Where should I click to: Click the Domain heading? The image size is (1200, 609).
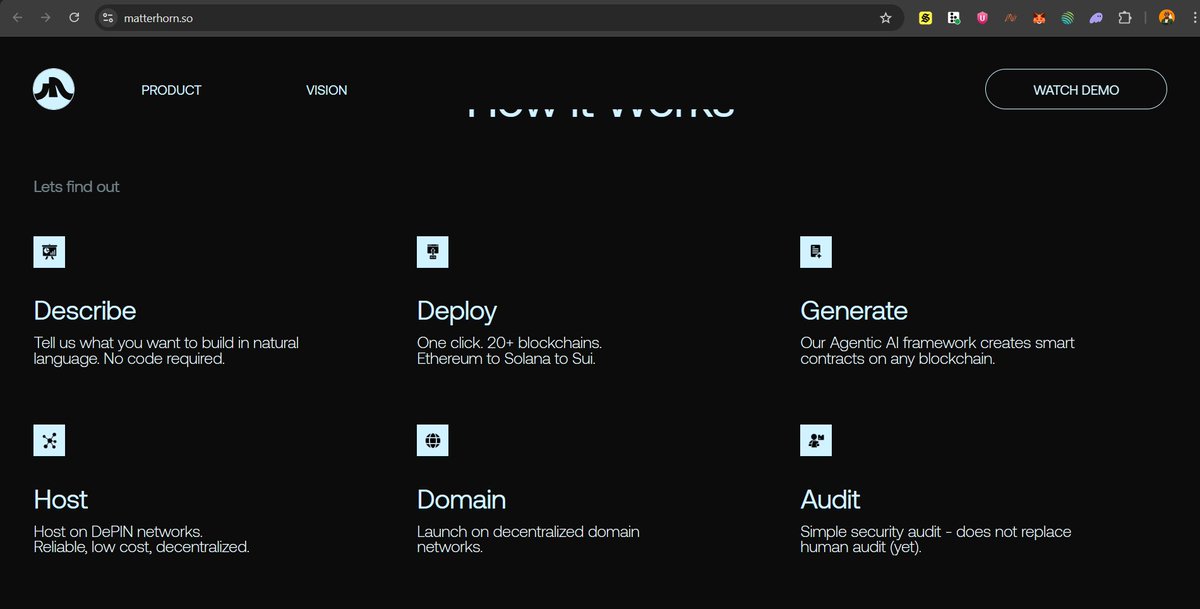[461, 499]
